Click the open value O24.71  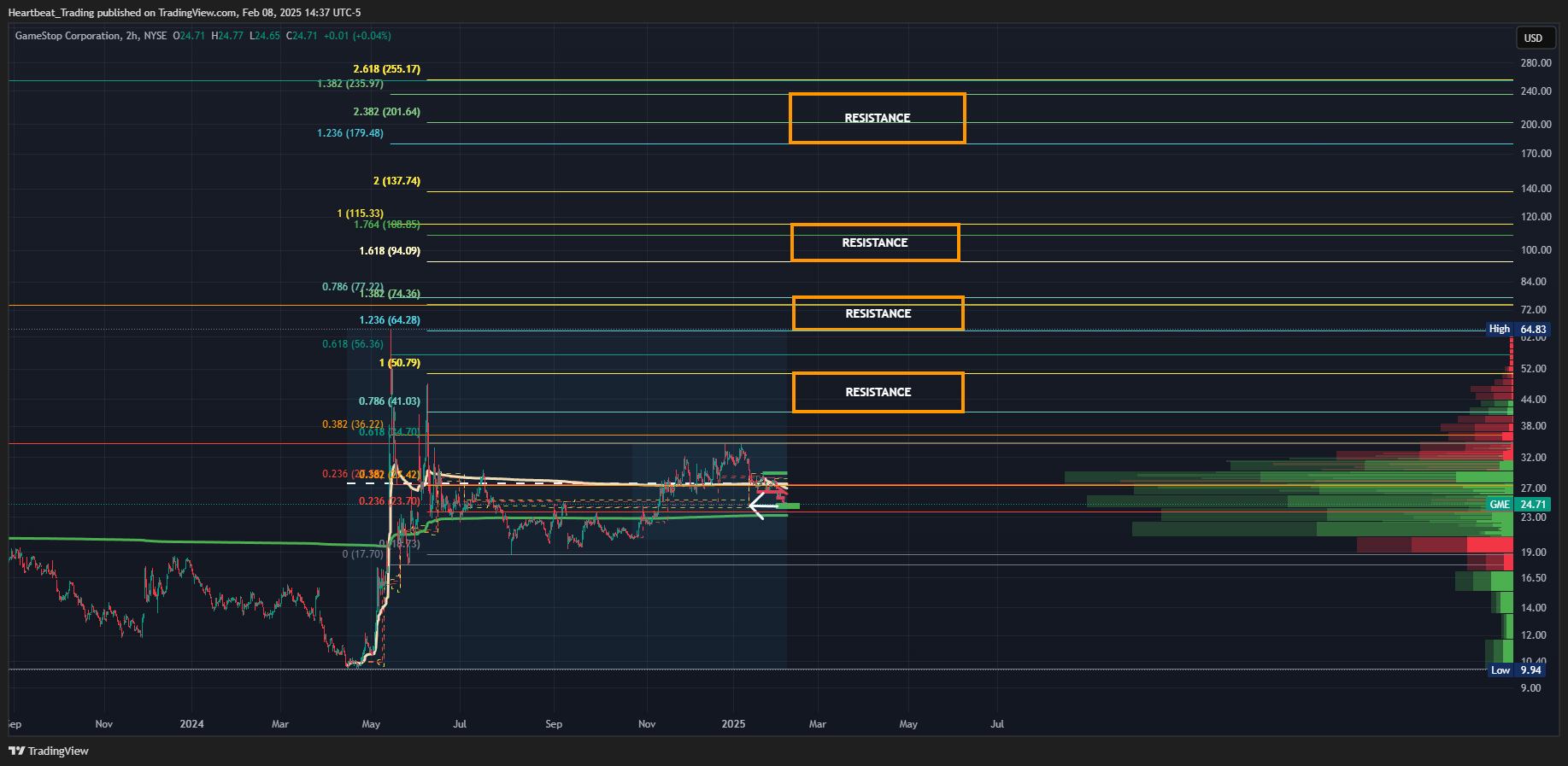click(x=189, y=36)
